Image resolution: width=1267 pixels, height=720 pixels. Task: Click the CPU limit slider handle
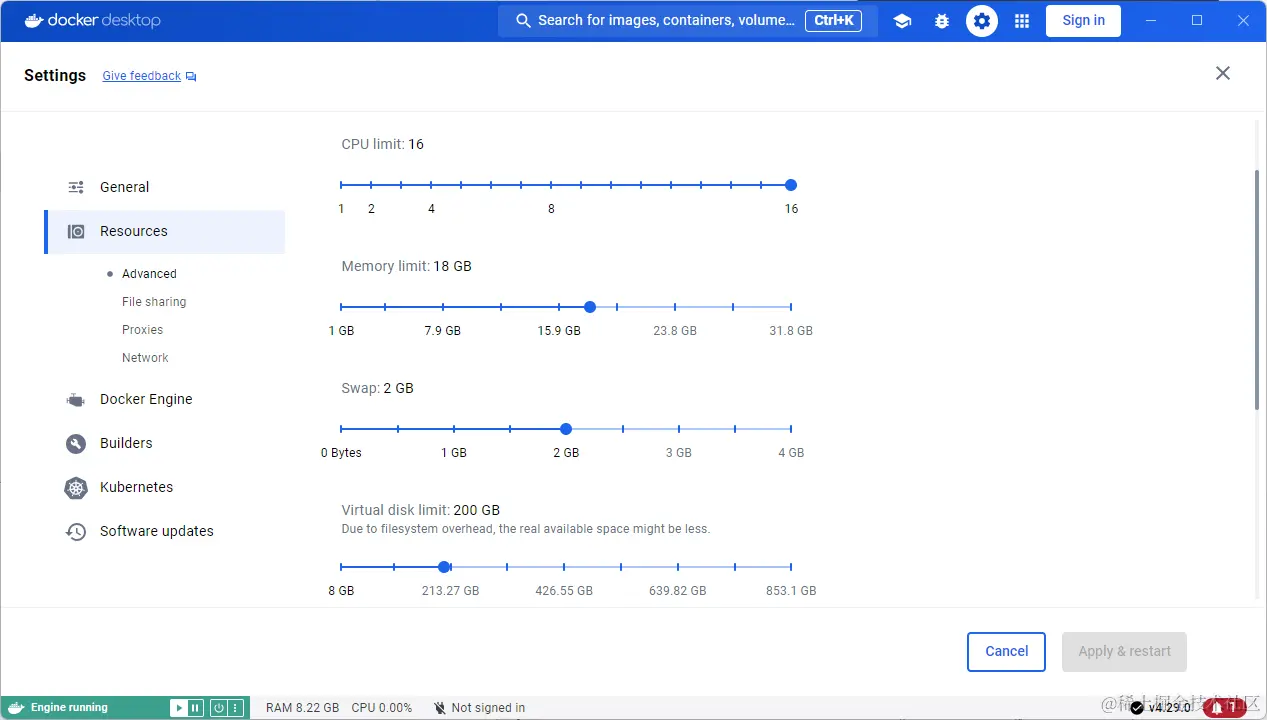[x=791, y=185]
